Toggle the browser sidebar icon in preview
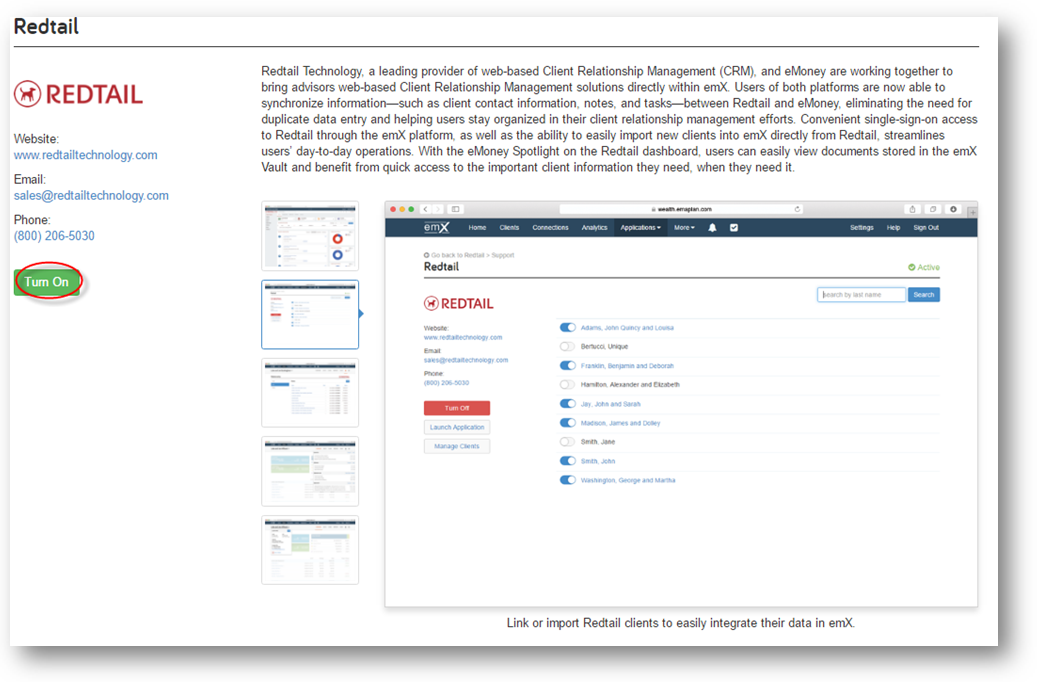1037x682 pixels. coord(456,209)
